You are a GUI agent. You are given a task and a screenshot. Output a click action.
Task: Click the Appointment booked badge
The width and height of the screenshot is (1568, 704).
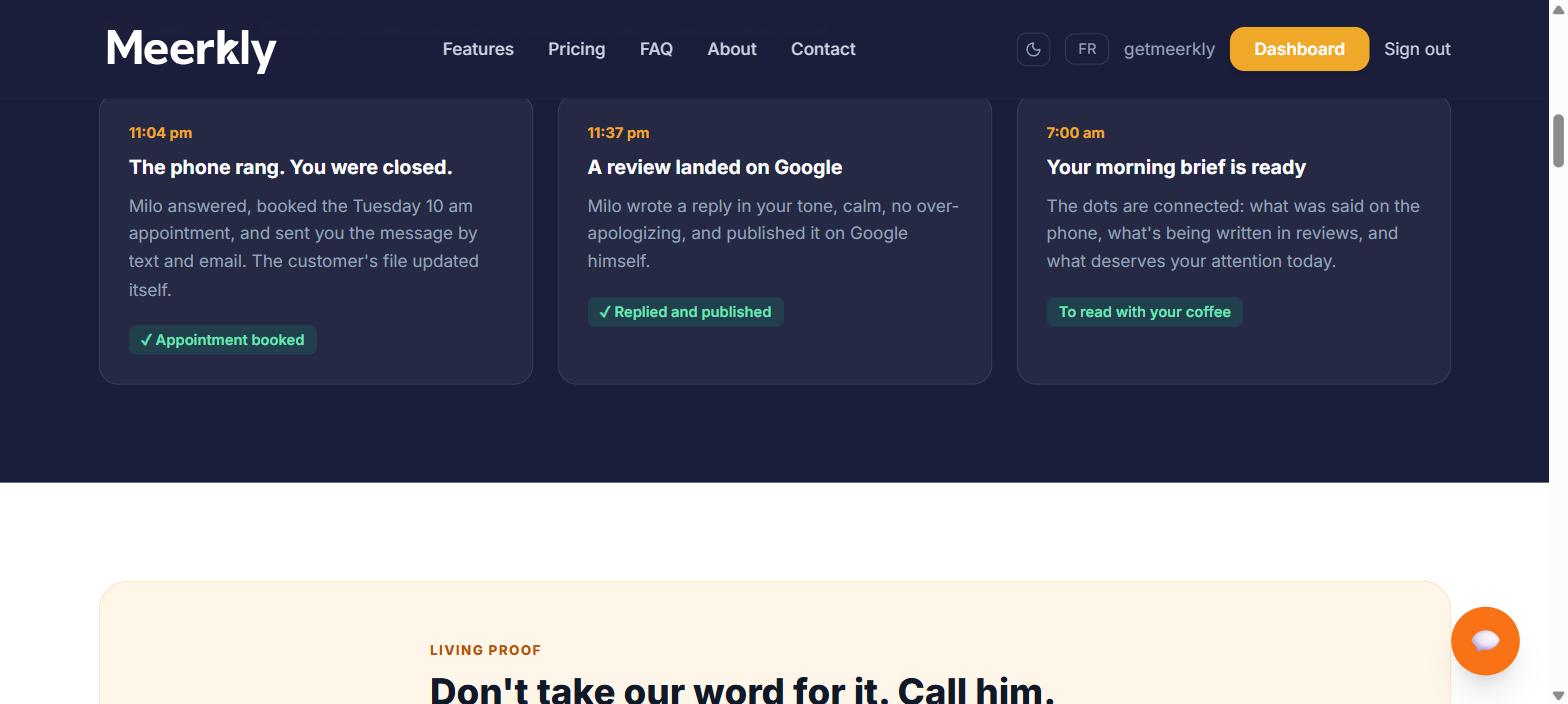(x=222, y=340)
